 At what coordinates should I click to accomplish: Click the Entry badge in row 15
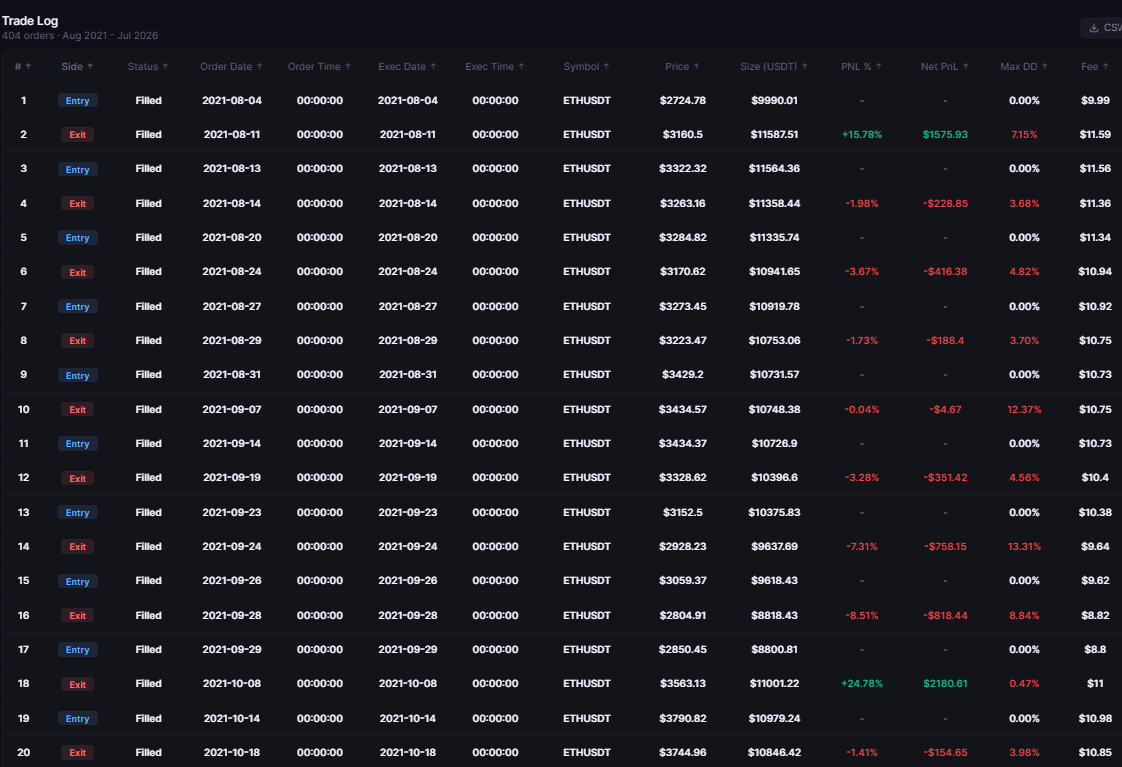pyautogui.click(x=77, y=582)
